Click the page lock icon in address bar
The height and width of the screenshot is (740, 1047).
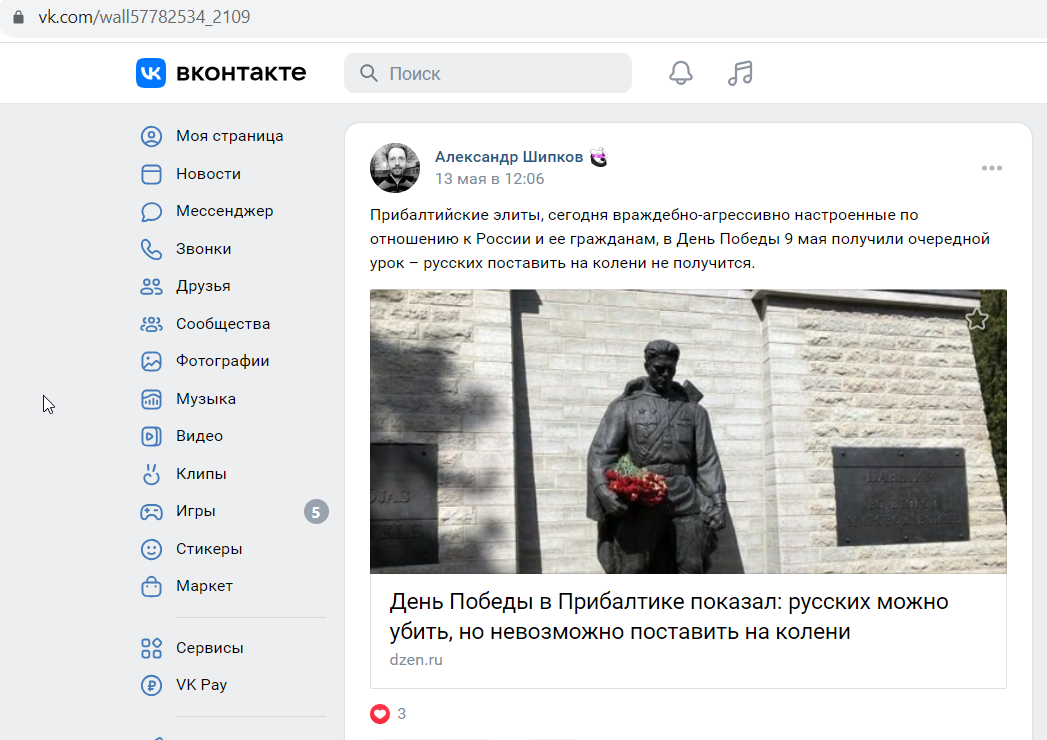19,17
